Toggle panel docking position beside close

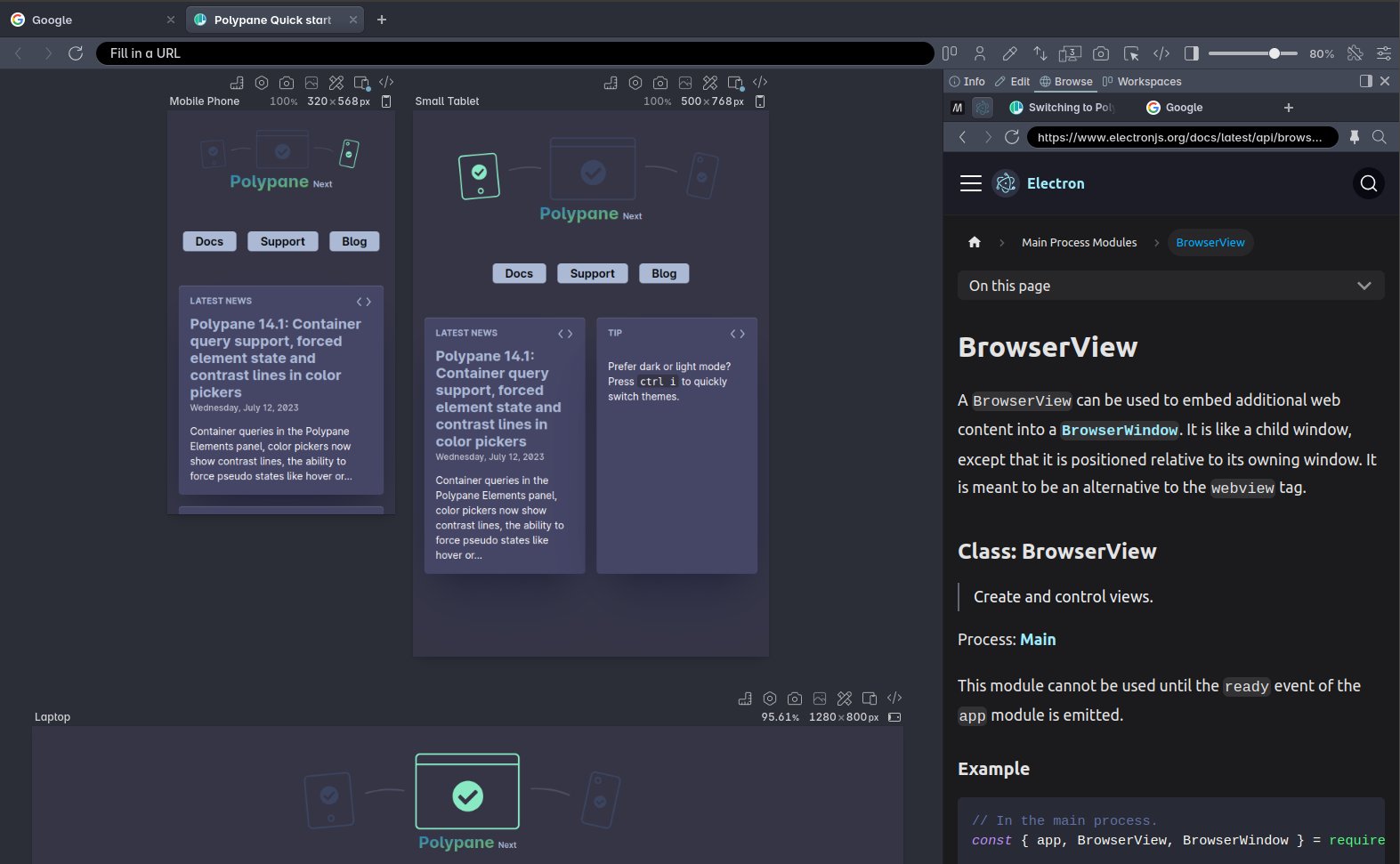(1366, 81)
